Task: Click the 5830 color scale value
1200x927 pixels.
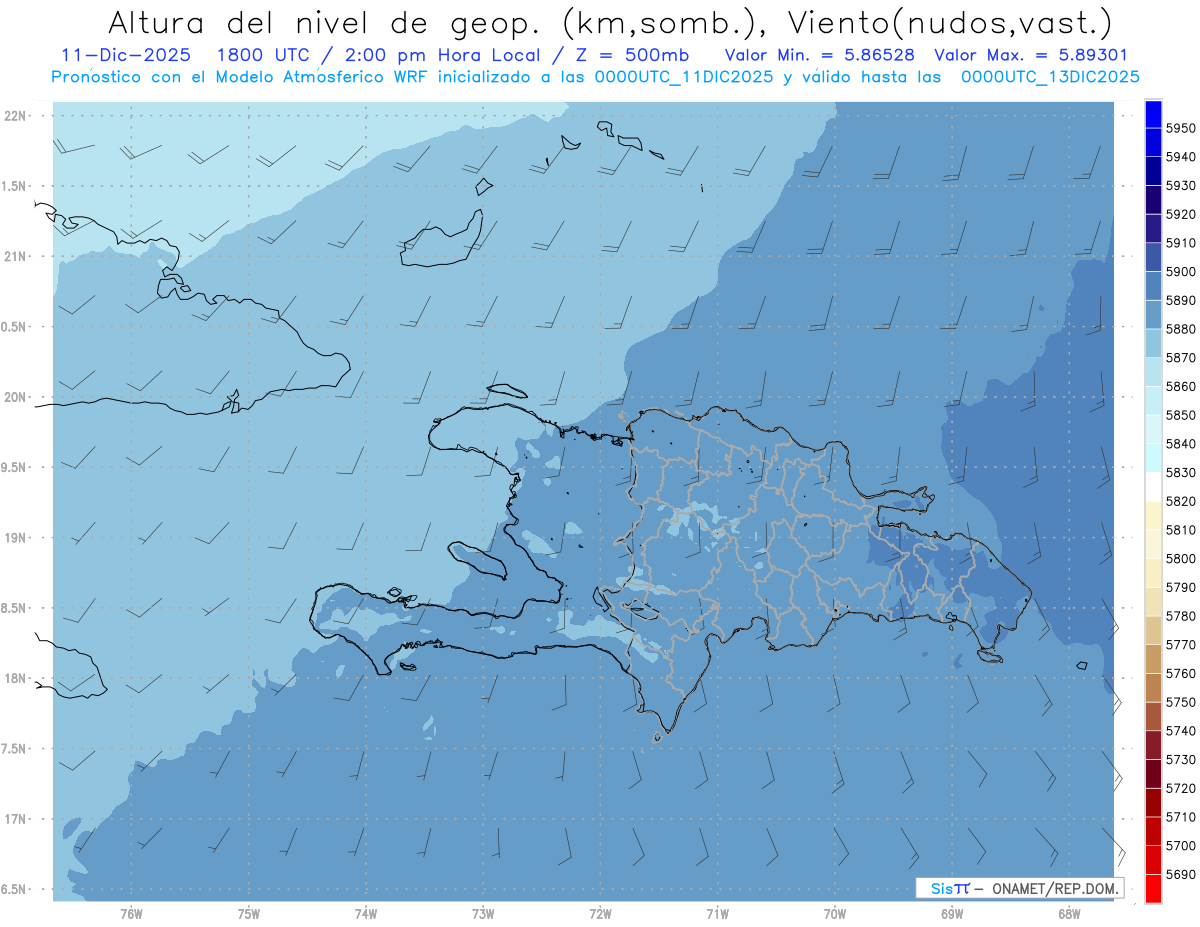Action: coord(1181,473)
